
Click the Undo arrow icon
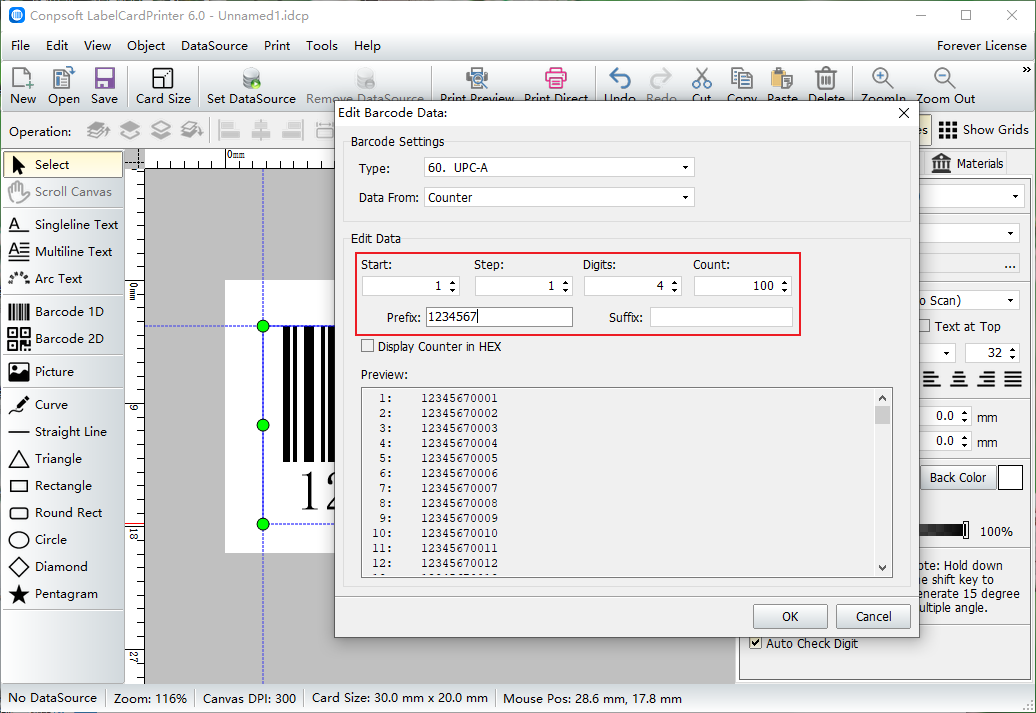[620, 78]
